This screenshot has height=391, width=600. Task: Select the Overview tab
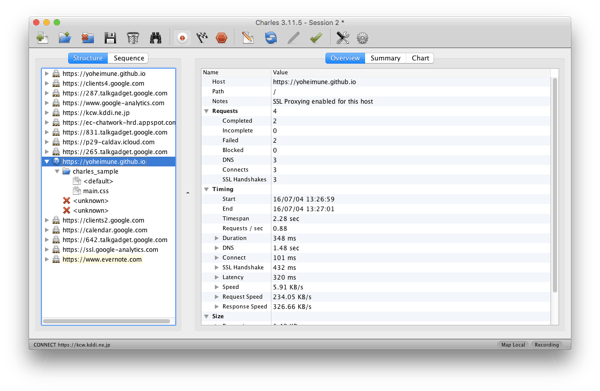point(345,58)
